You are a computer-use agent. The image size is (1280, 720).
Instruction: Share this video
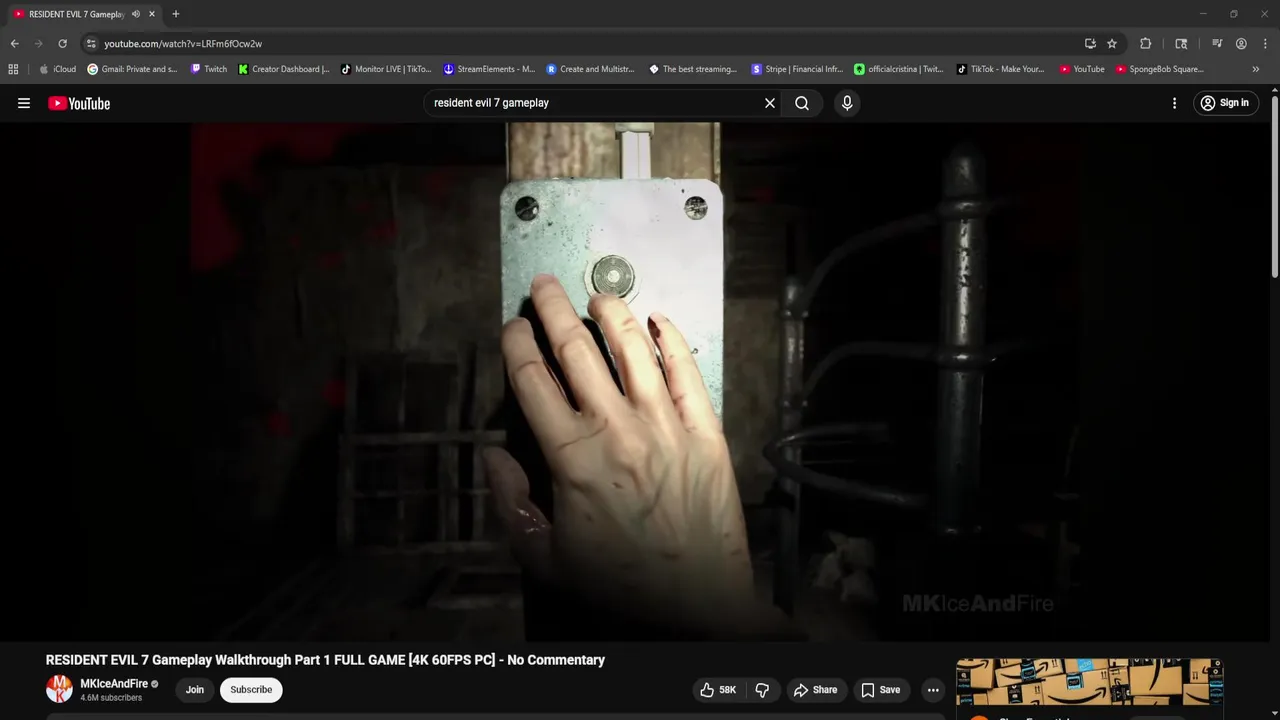point(815,690)
